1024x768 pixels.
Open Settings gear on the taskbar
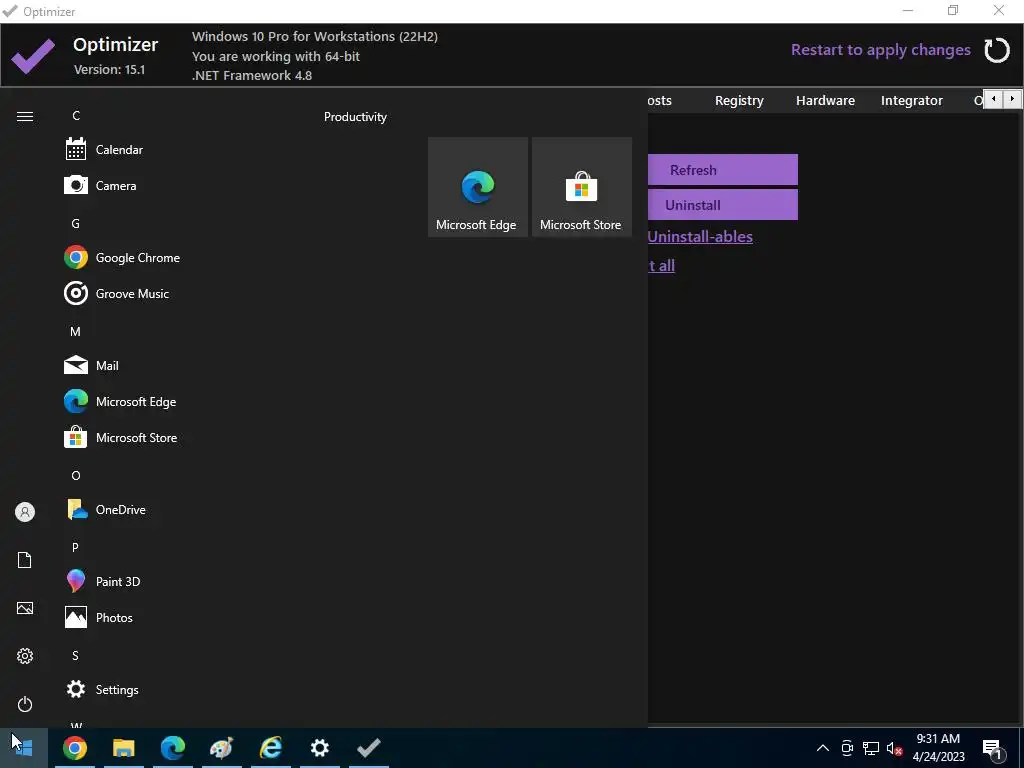(x=319, y=748)
